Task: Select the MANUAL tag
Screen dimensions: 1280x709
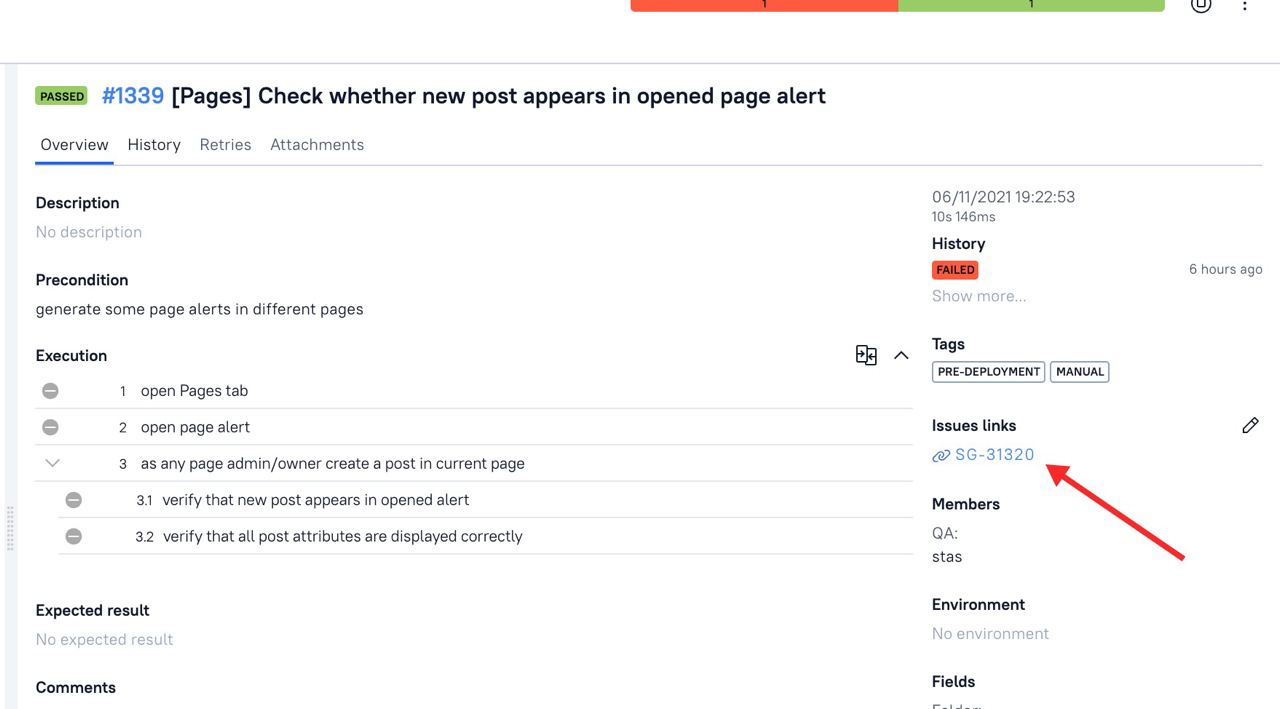Action: click(1080, 372)
